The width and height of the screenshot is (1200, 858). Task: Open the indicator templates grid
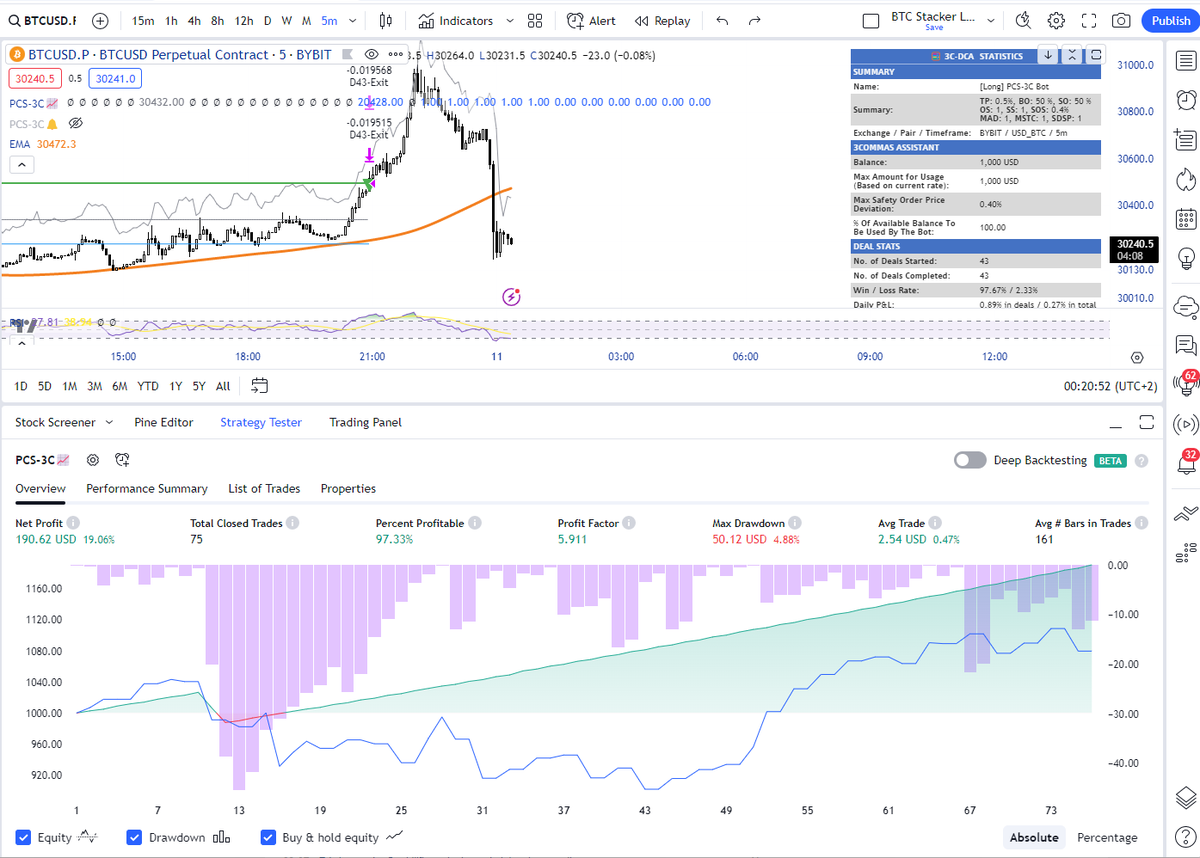(x=535, y=20)
